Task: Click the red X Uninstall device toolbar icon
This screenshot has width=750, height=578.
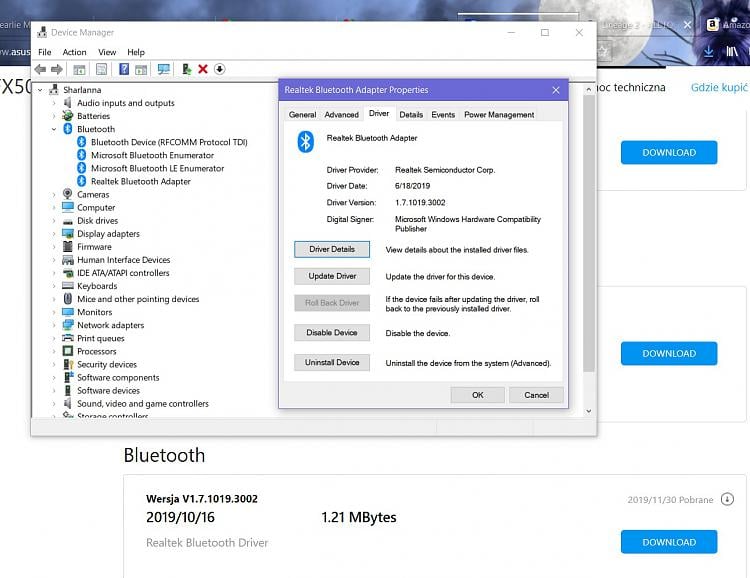Action: point(203,69)
